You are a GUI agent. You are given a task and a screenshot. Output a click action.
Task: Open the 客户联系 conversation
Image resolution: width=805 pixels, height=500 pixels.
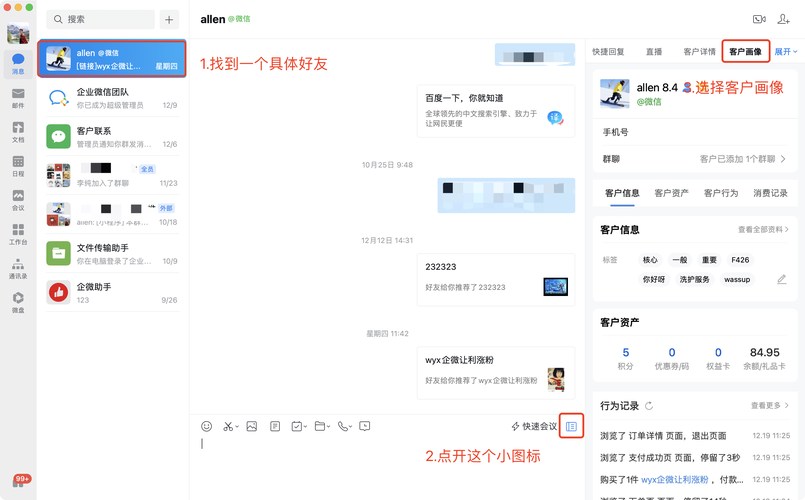tap(112, 137)
